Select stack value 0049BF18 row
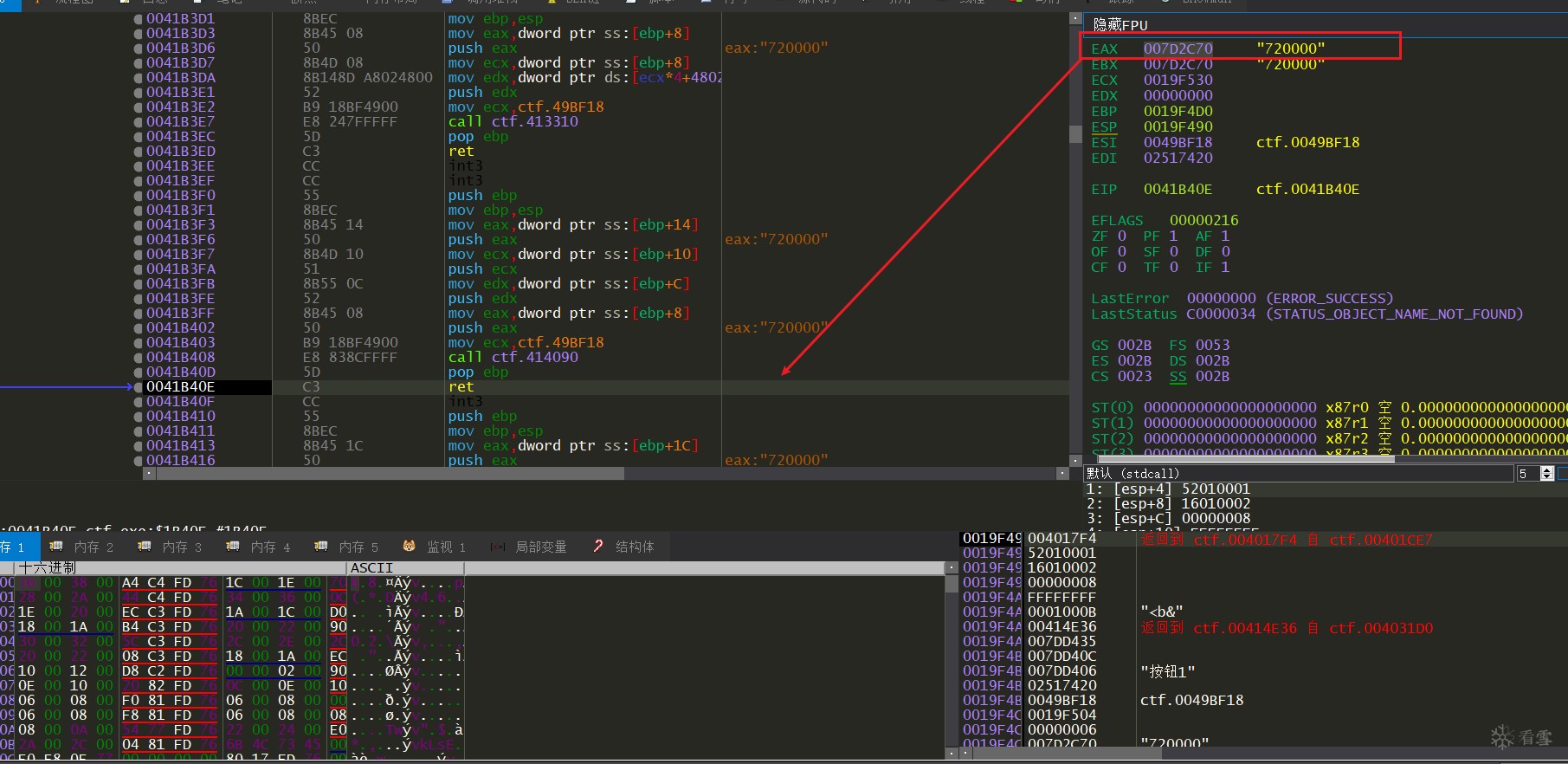 (1264, 700)
